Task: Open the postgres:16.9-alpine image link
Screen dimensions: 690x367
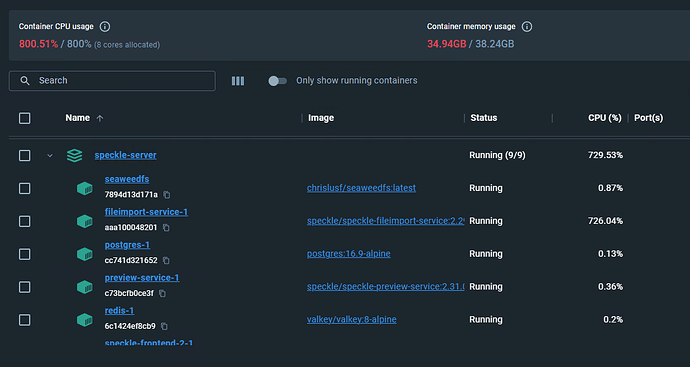Action: [349, 254]
